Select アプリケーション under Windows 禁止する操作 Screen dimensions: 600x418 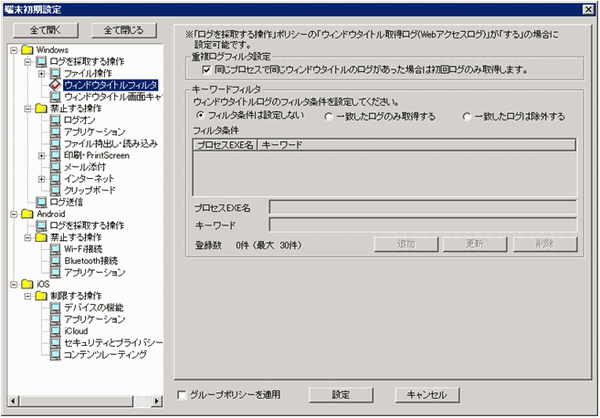click(x=95, y=132)
